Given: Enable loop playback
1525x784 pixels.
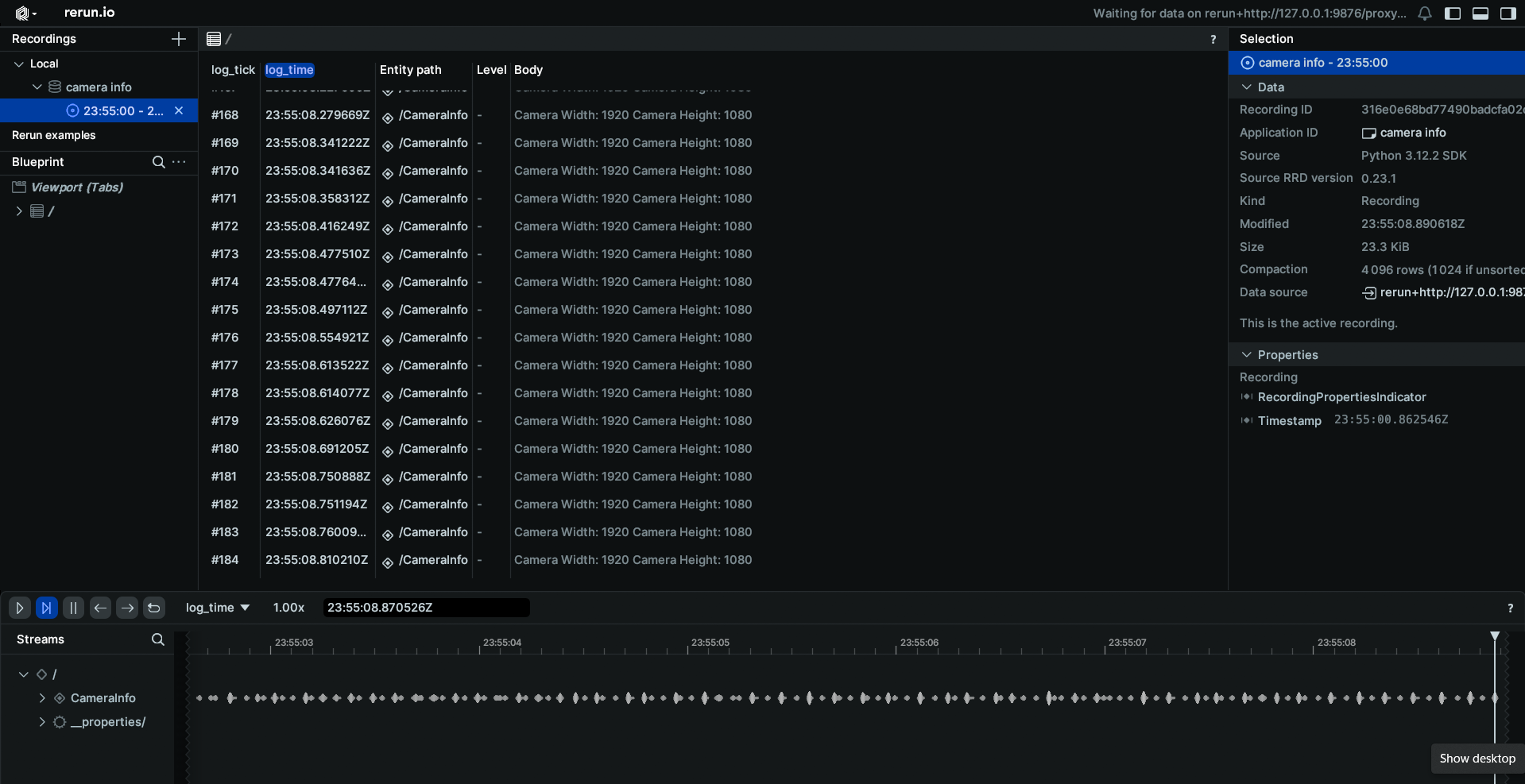Looking at the screenshot, I should pyautogui.click(x=153, y=608).
